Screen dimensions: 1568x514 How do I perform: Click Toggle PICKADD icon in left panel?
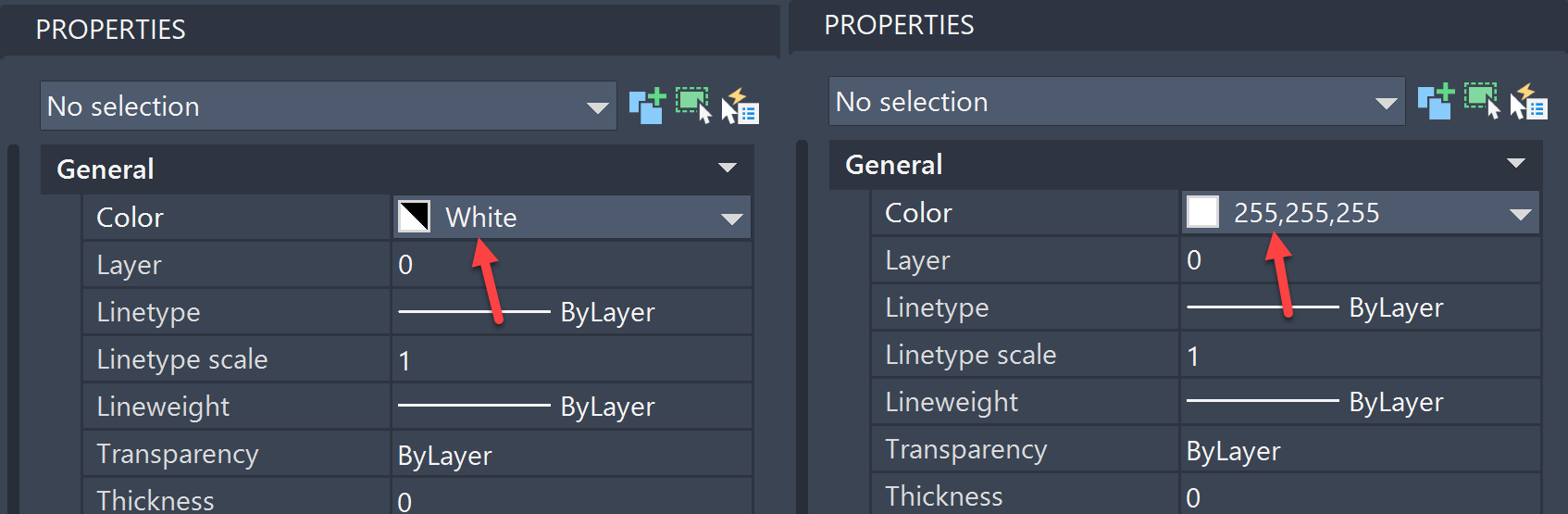pos(647,106)
